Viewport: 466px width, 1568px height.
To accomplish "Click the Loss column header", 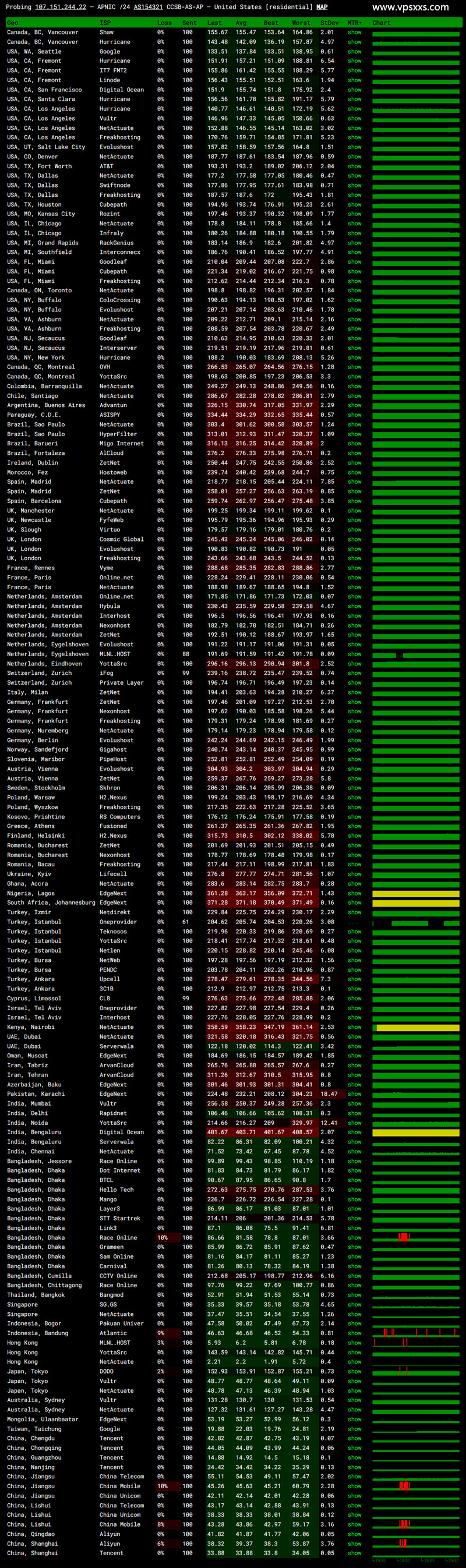I will (x=164, y=23).
